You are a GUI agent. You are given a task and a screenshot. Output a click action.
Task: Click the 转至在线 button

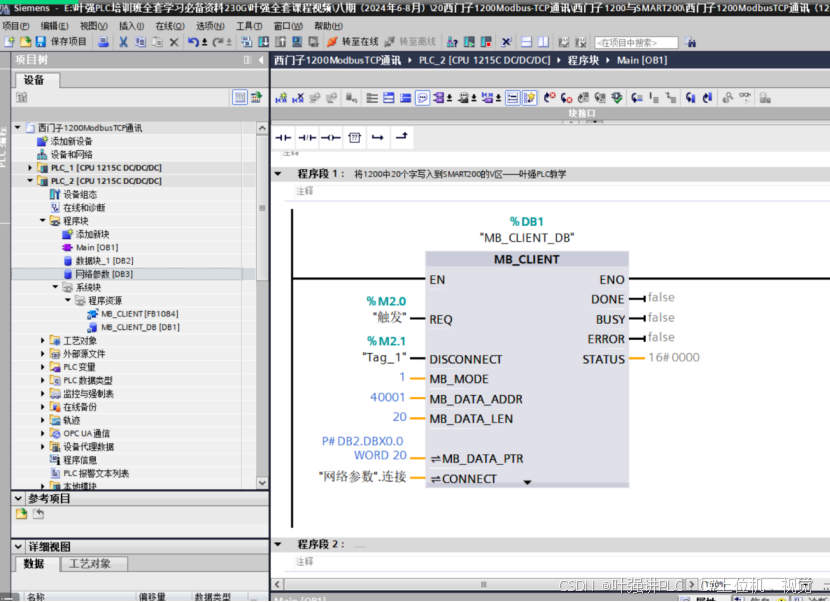(353, 42)
